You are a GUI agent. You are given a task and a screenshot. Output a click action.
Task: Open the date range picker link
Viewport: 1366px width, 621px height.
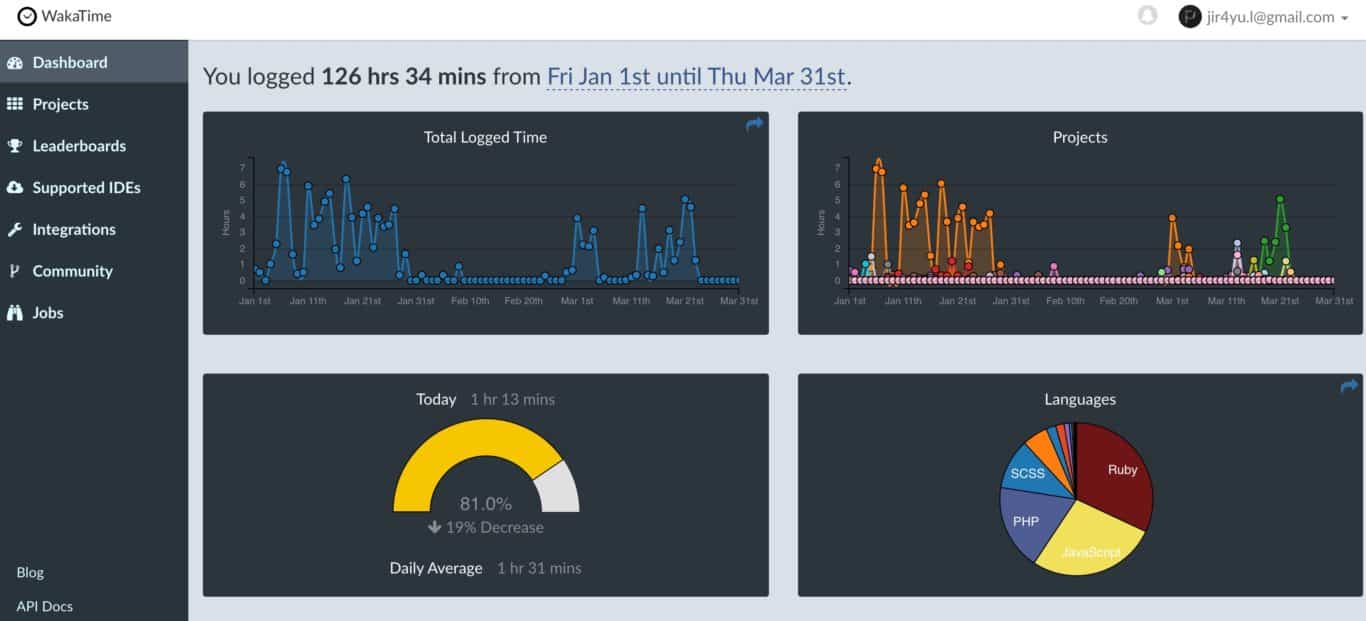tap(697, 77)
